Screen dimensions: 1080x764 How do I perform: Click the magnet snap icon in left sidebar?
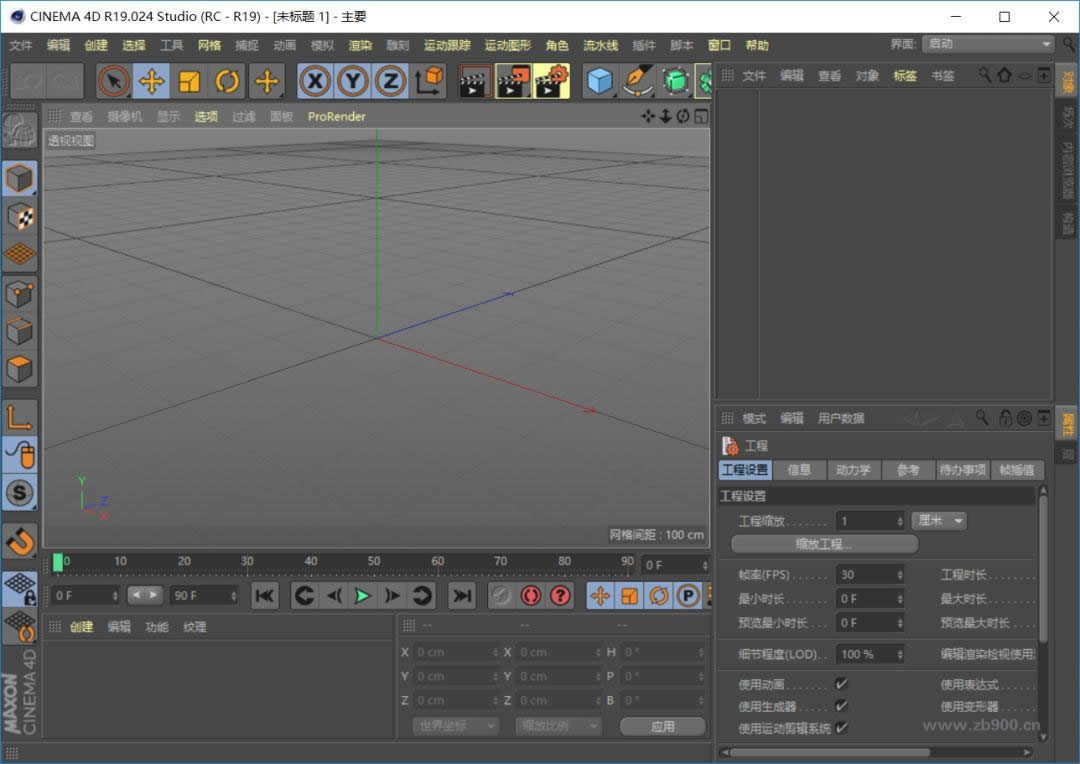(20, 541)
